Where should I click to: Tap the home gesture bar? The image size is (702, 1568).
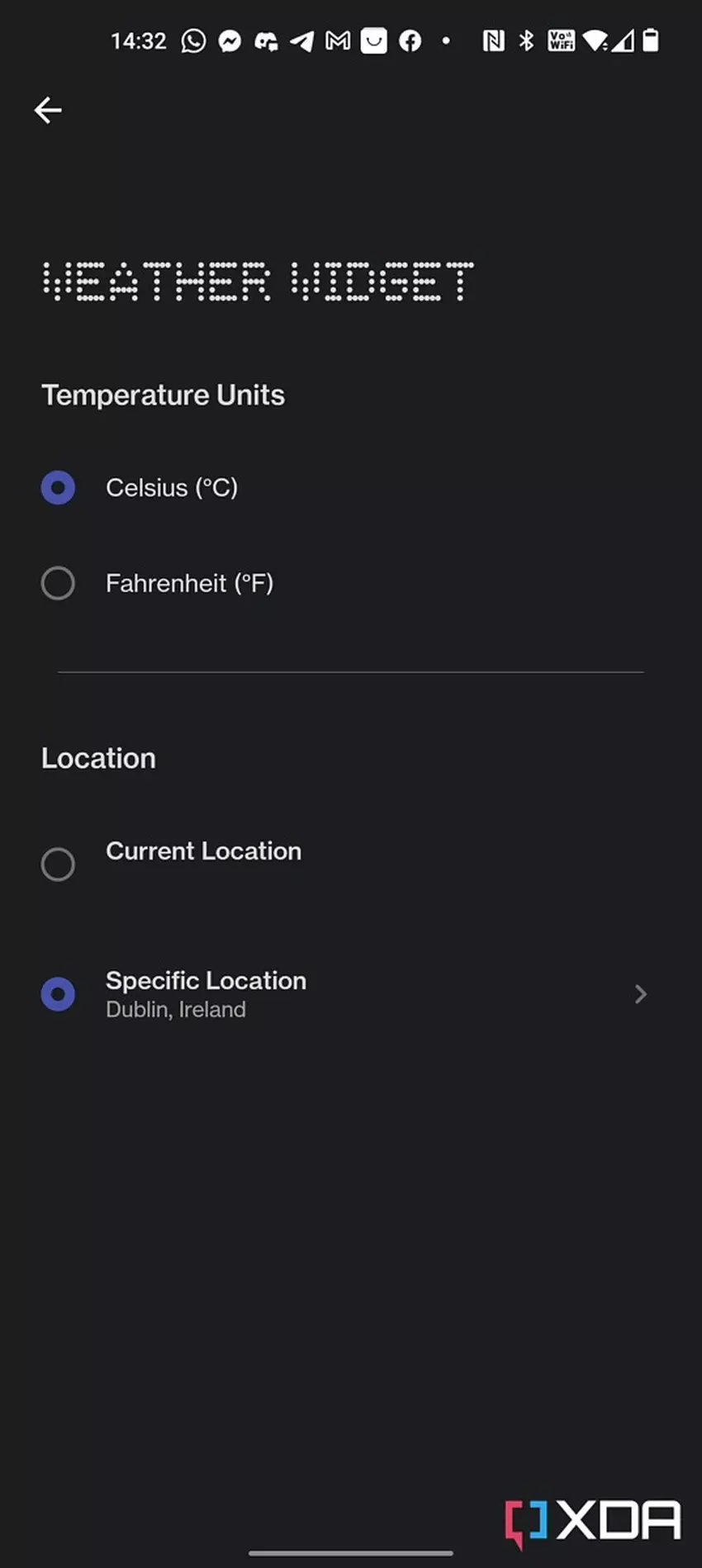pyautogui.click(x=351, y=1553)
